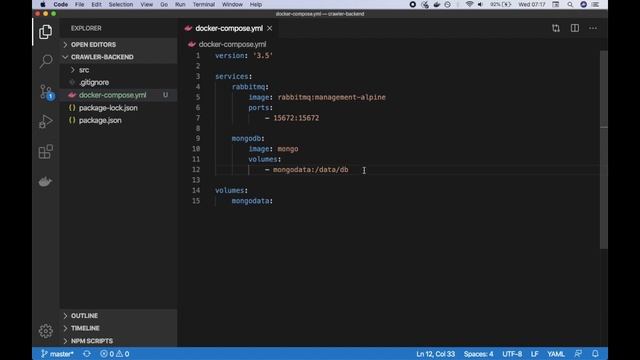The height and width of the screenshot is (360, 640).
Task: Click the 'mongodb:' service key
Action: (248, 138)
